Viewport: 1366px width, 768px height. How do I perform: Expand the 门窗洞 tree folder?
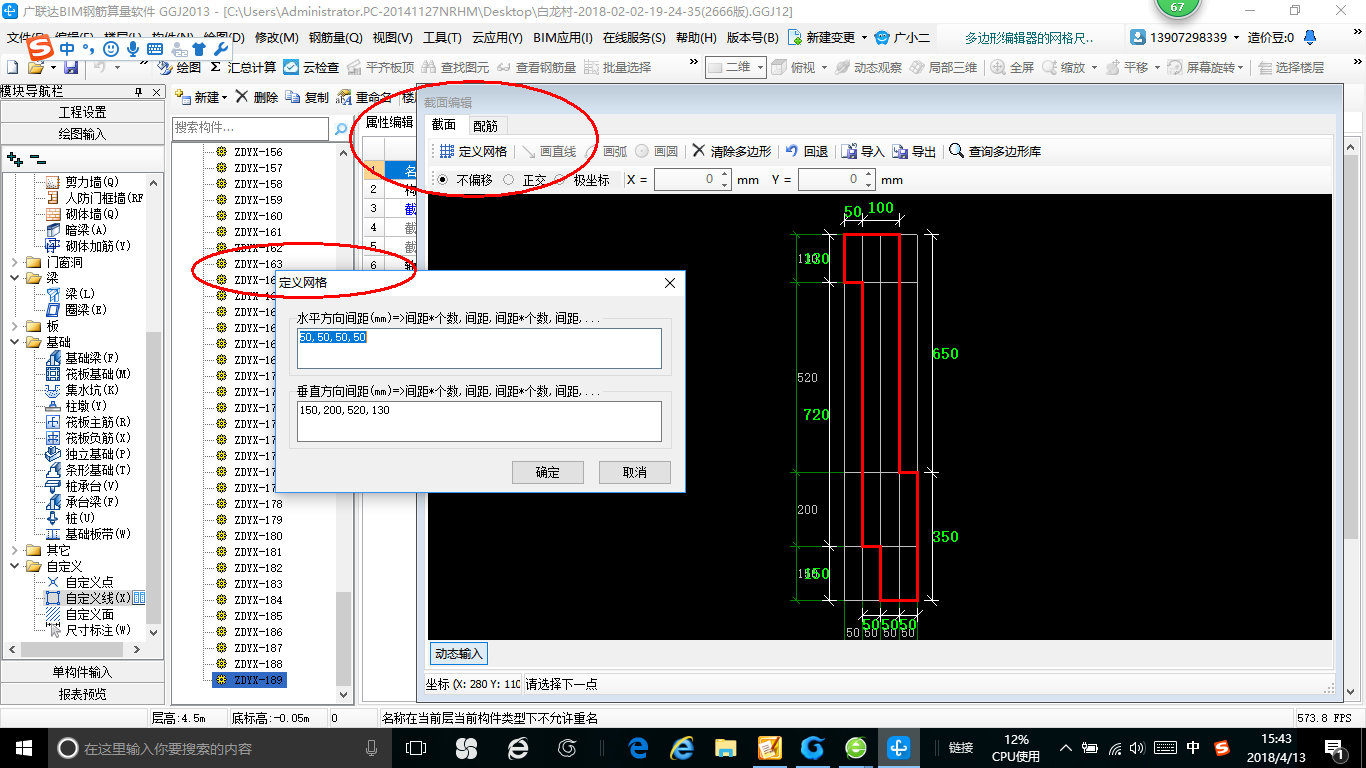(13, 262)
